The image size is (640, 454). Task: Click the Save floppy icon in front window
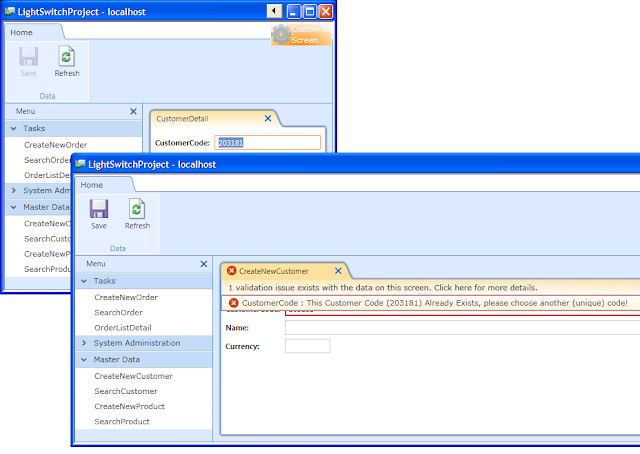[x=99, y=209]
